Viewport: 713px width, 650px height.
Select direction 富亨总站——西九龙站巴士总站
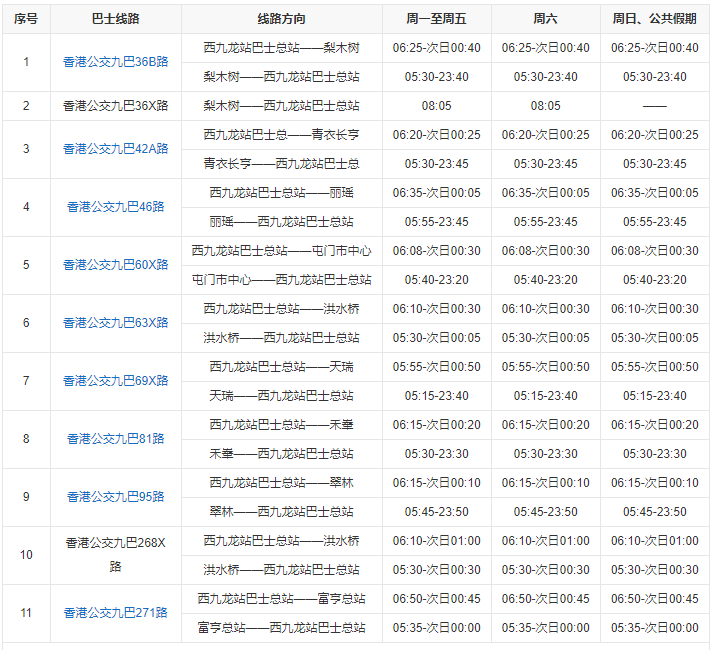(x=281, y=628)
